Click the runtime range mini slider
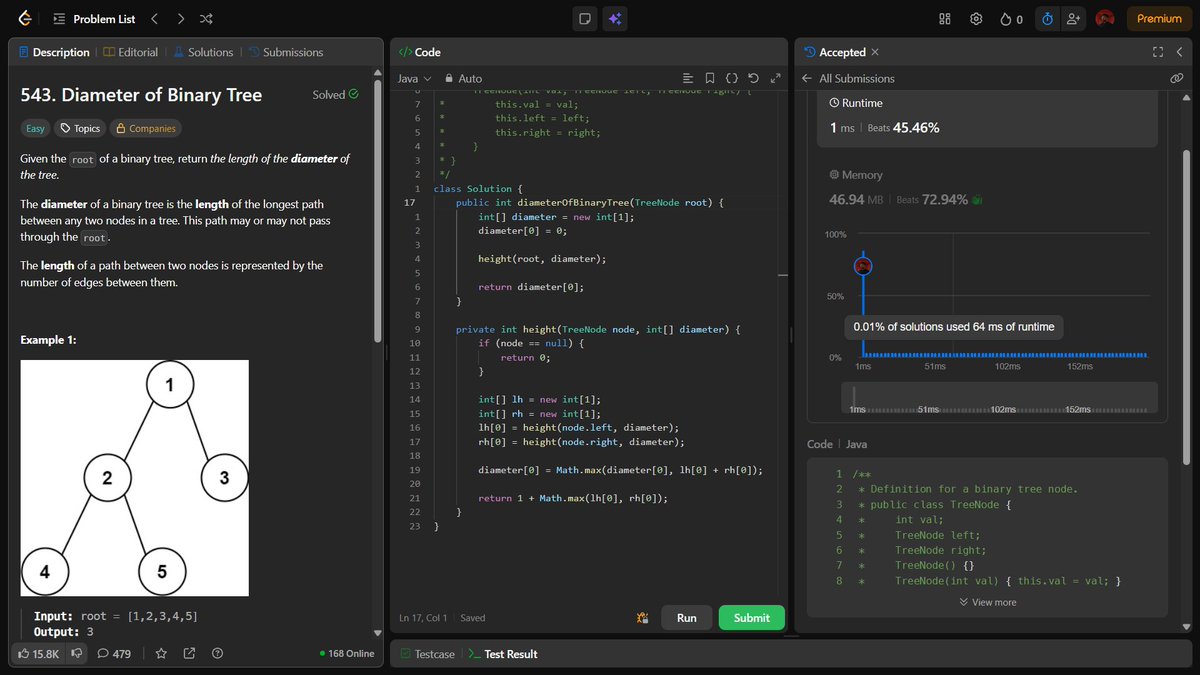Viewport: 1200px width, 675px height. pyautogui.click(x=1000, y=398)
